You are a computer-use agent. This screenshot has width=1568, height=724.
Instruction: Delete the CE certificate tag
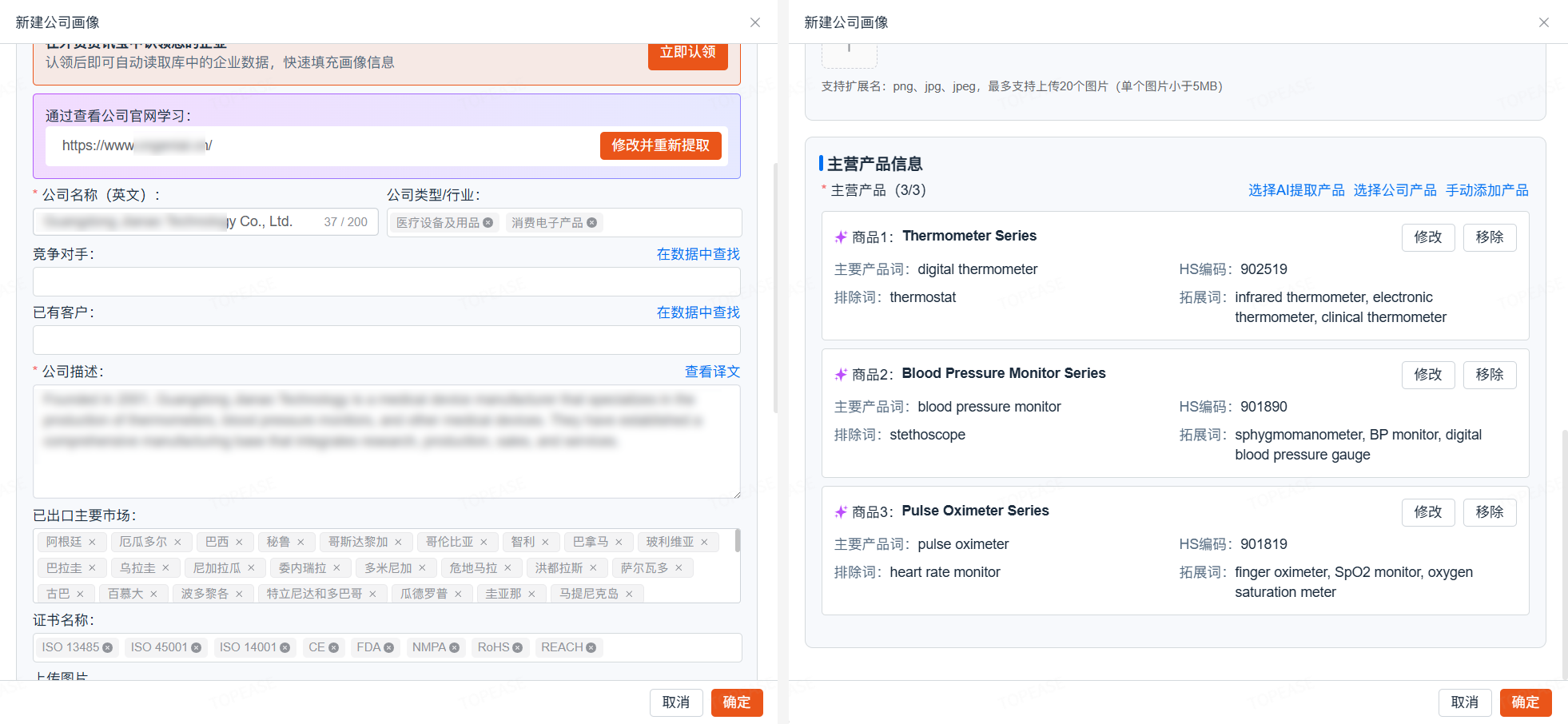pos(333,647)
